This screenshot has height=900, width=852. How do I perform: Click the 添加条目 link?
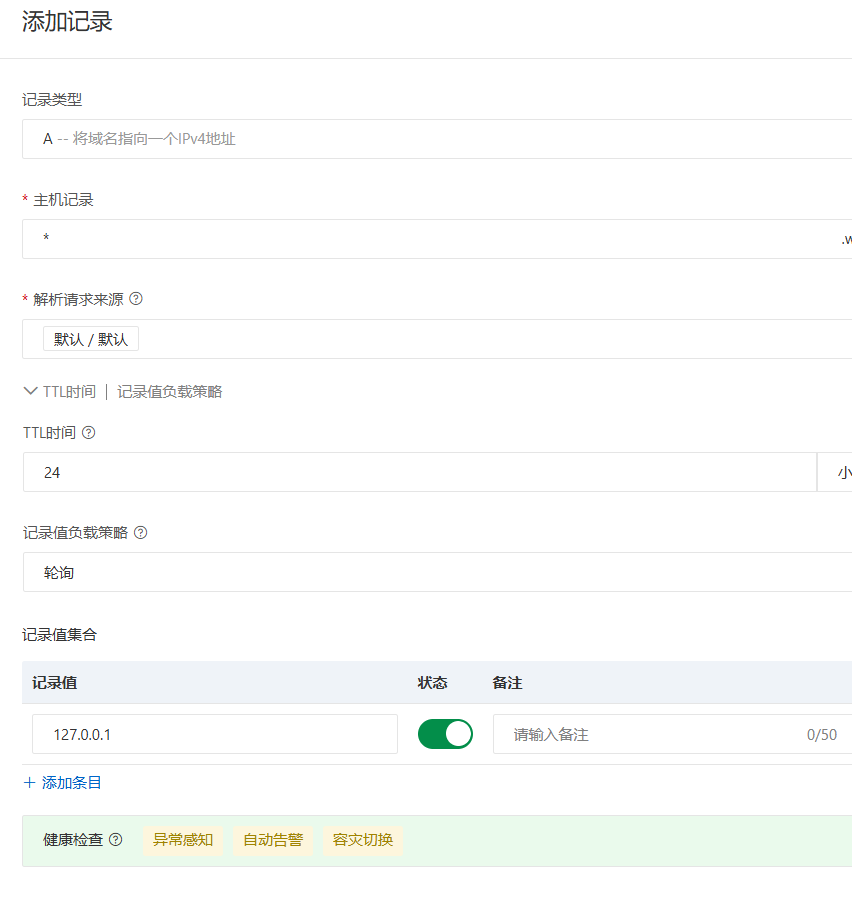(x=63, y=783)
